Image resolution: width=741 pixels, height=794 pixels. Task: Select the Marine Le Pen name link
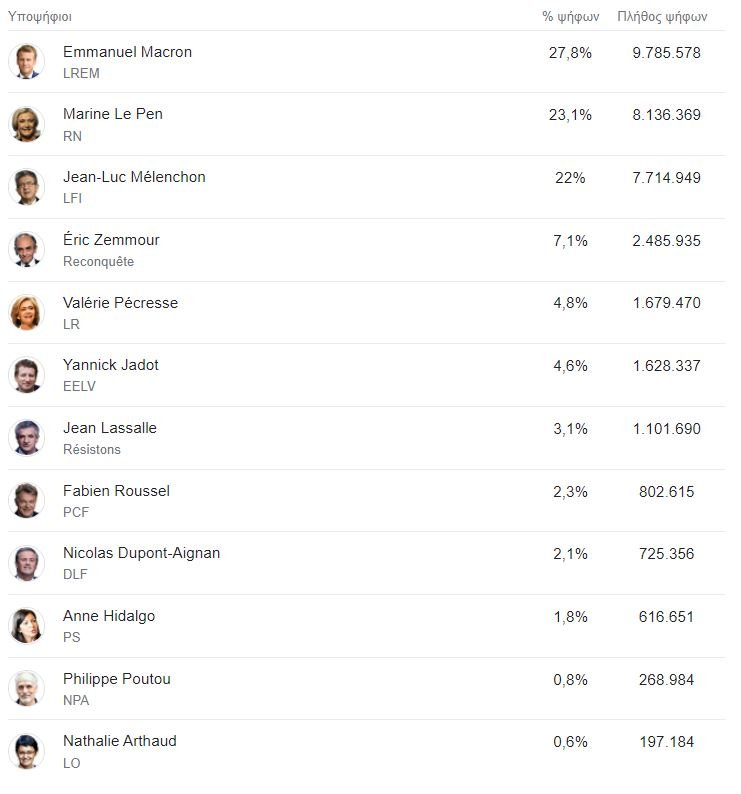click(x=112, y=114)
